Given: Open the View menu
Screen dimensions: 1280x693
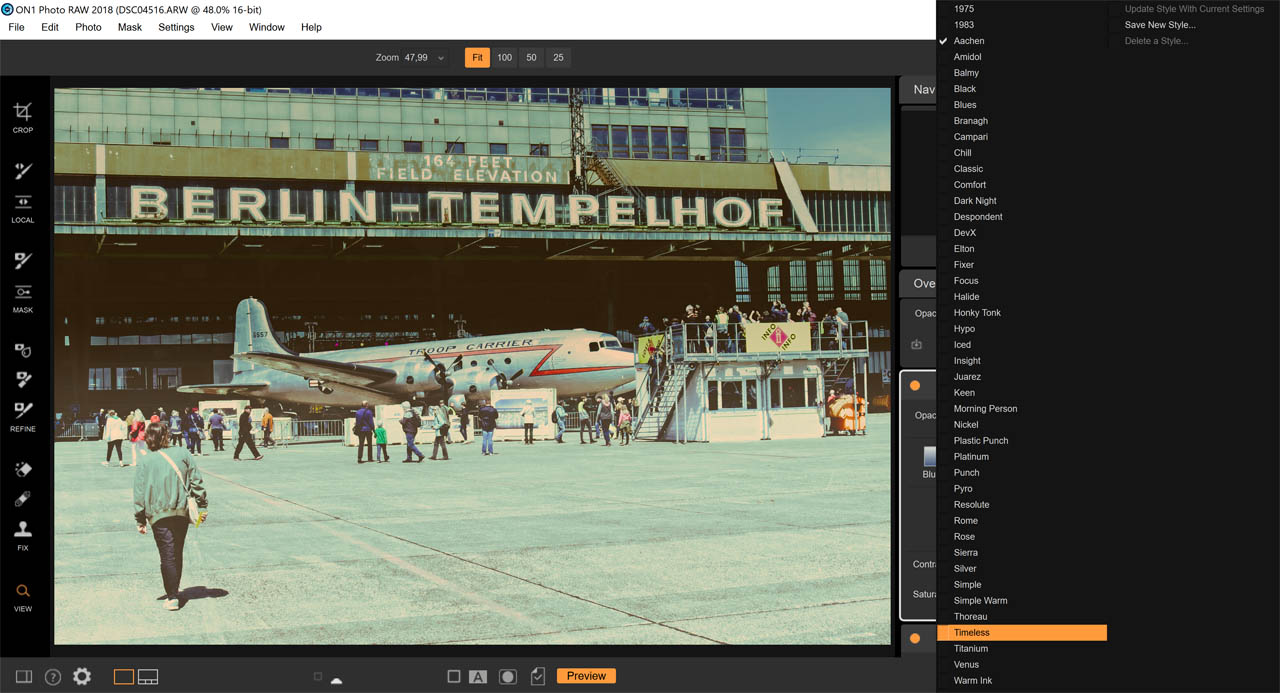Looking at the screenshot, I should coord(222,27).
